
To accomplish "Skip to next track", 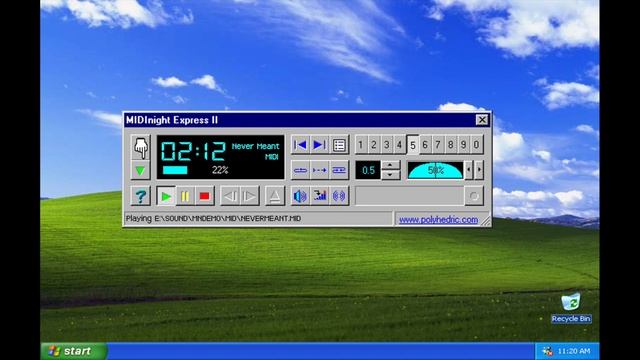I will [x=319, y=145].
